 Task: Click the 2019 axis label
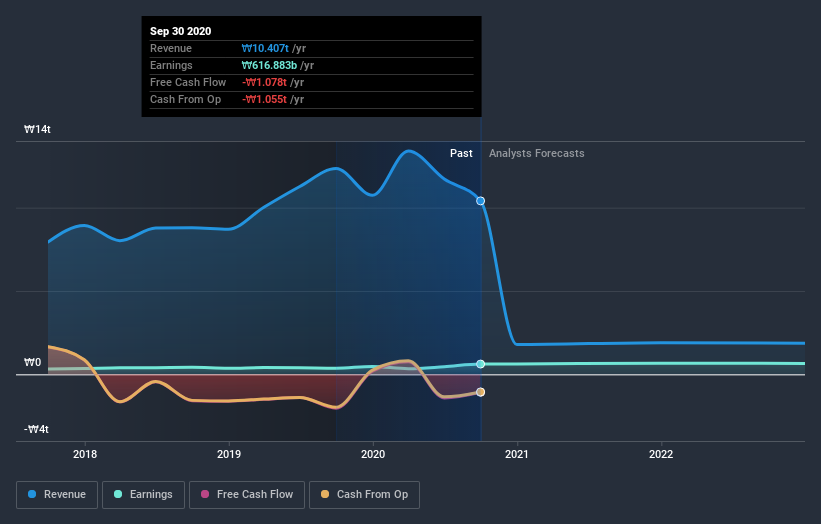[229, 454]
